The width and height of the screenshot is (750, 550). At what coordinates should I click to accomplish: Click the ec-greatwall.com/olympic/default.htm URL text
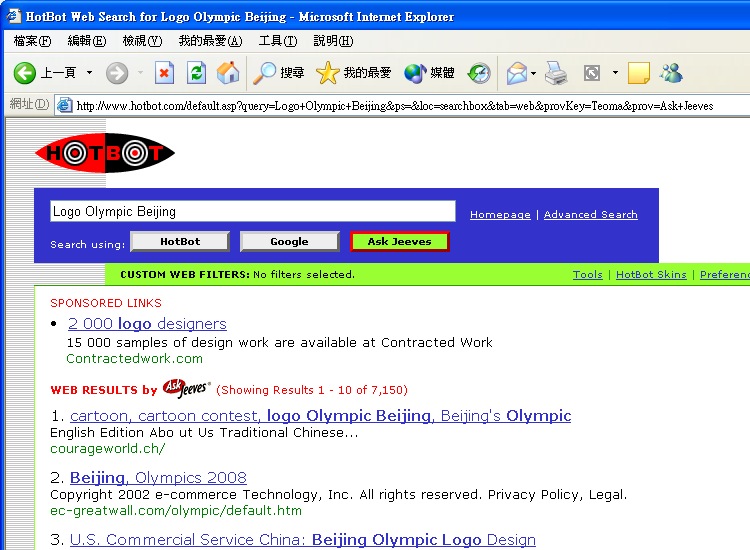(176, 511)
